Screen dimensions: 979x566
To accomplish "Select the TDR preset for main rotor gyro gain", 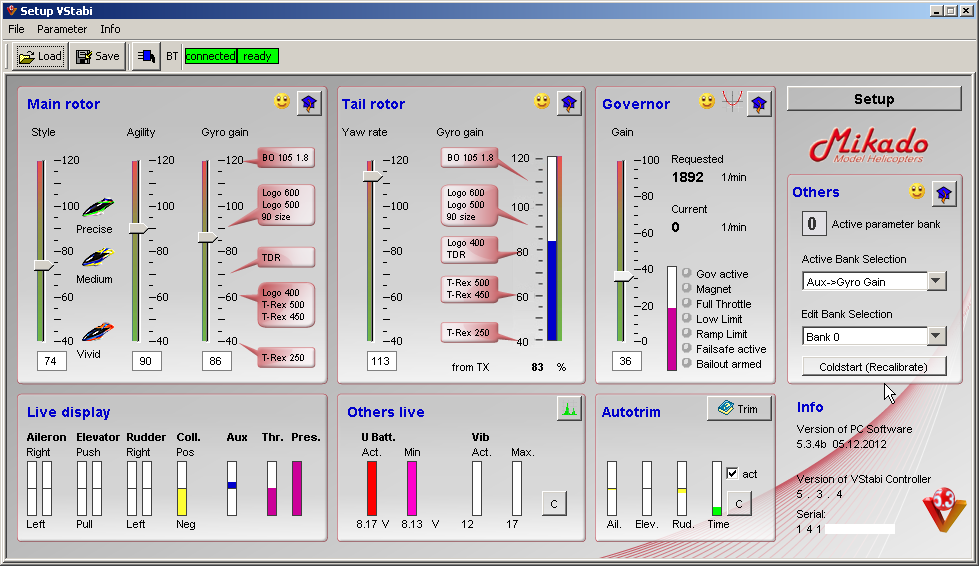I will click(286, 257).
